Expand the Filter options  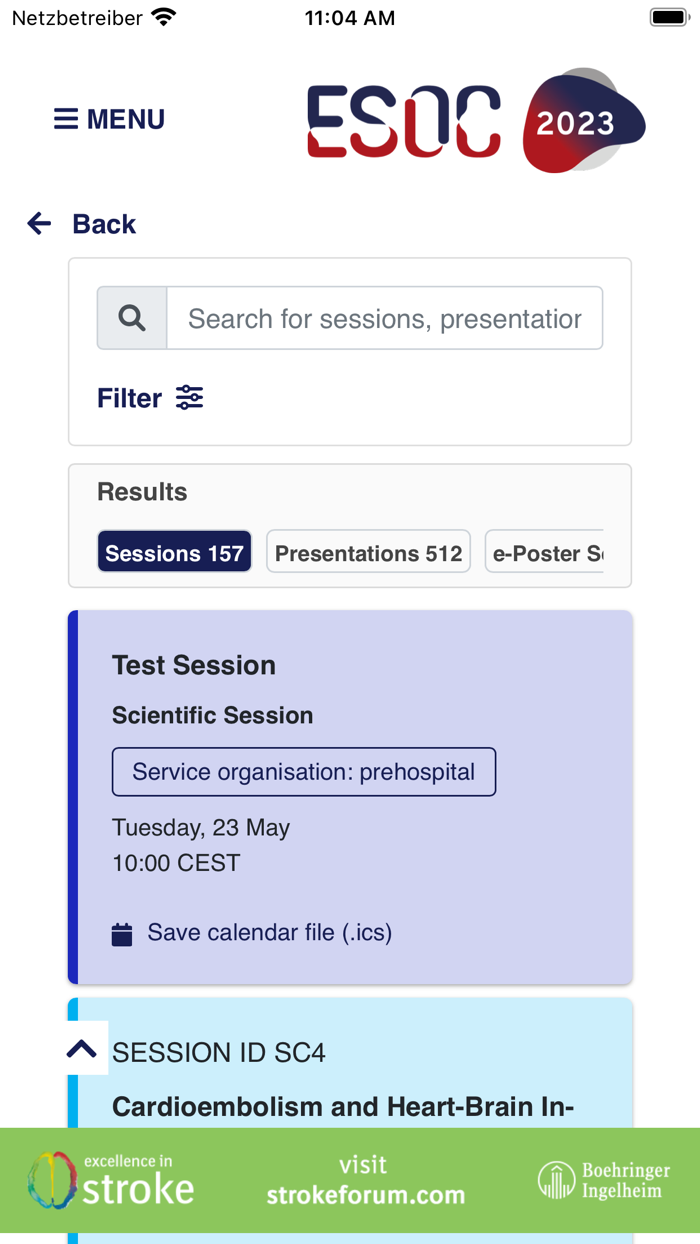130,398
